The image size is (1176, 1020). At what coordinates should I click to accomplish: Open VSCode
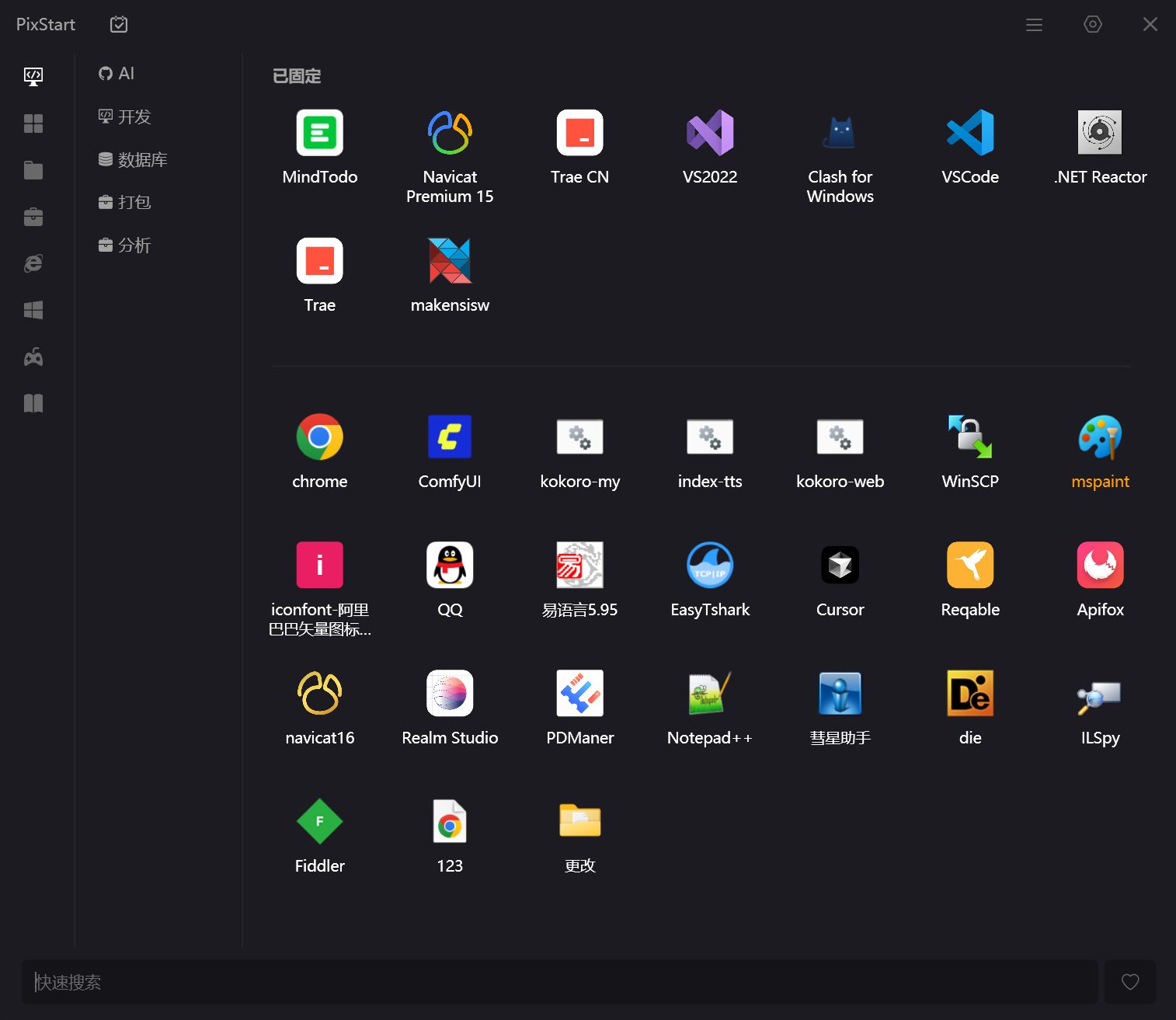pyautogui.click(x=969, y=133)
